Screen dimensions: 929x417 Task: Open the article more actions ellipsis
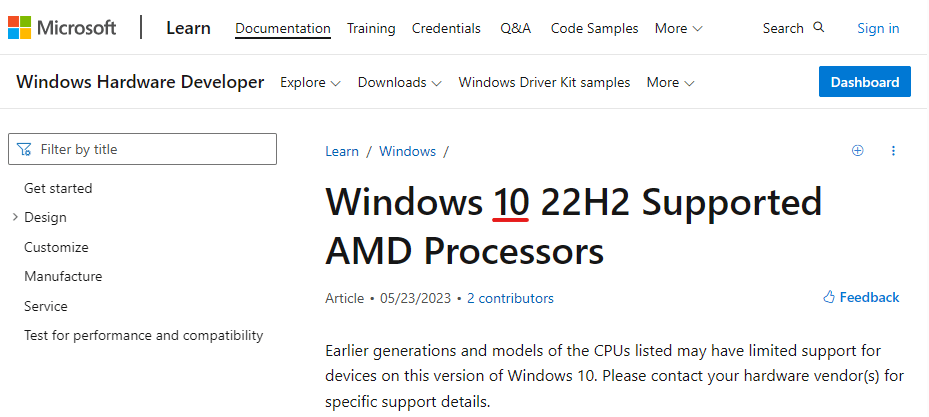pyautogui.click(x=893, y=151)
